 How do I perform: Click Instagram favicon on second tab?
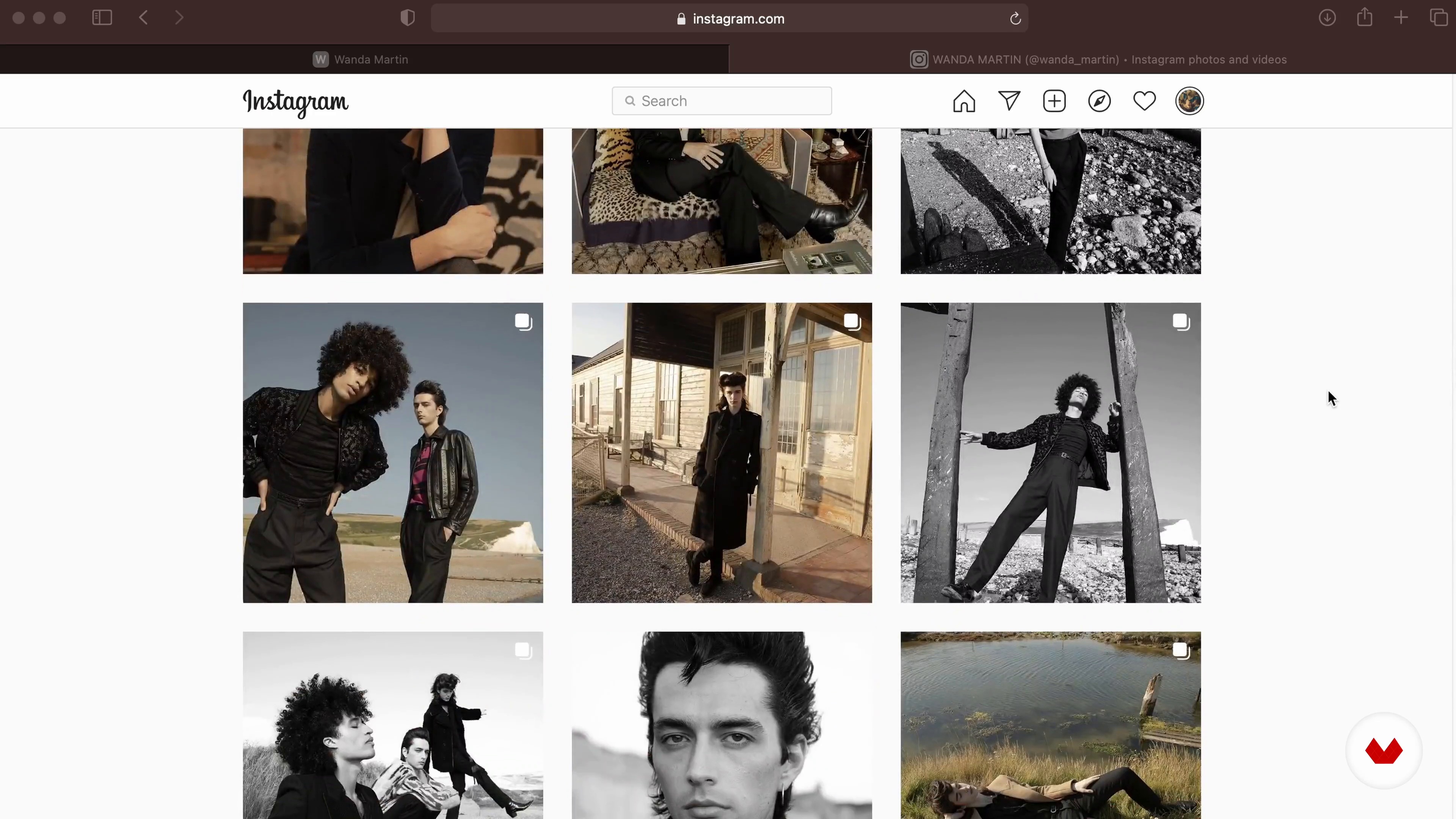coord(918,60)
